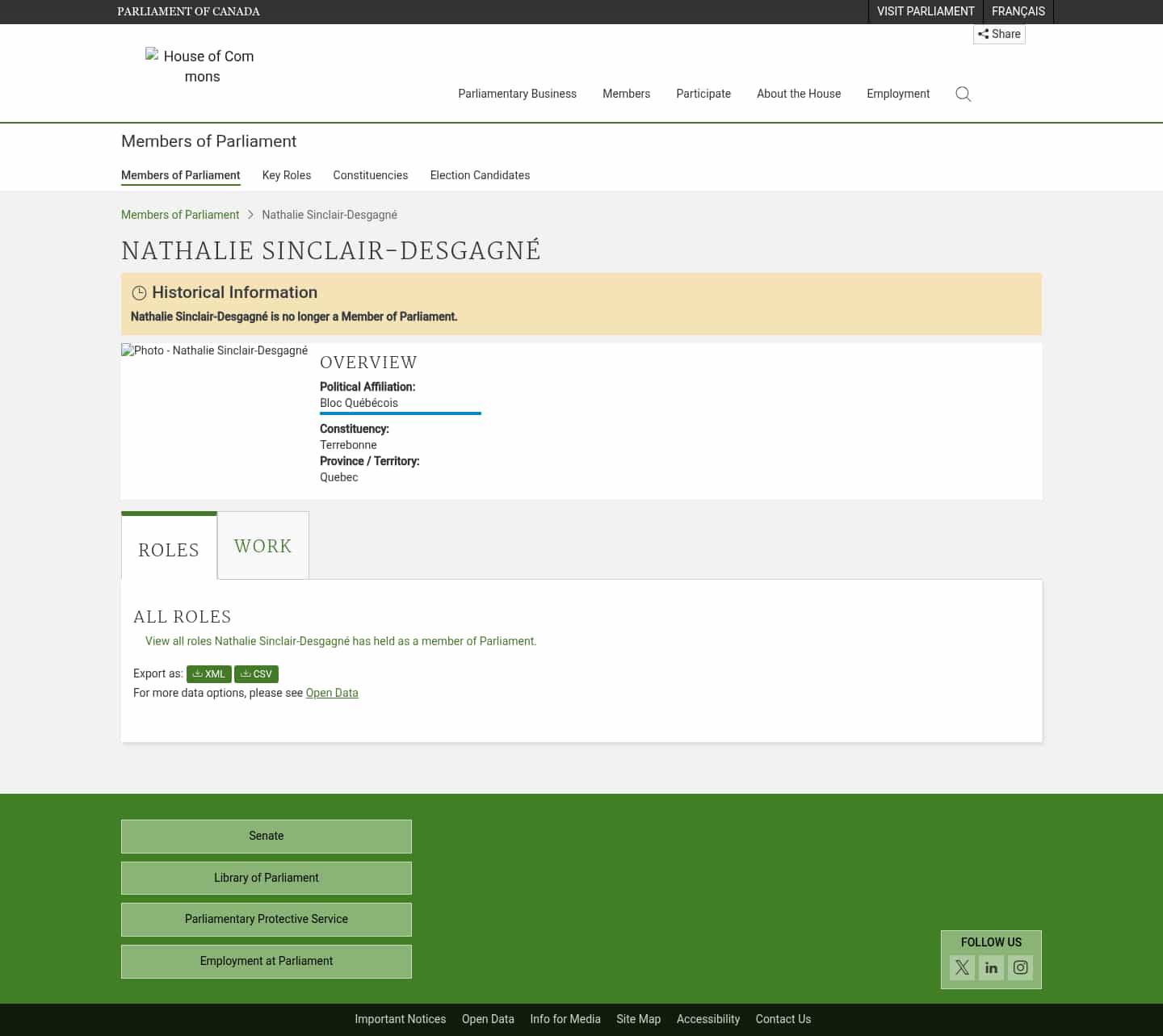Click the Senate button in the footer
Viewport: 1163px width, 1036px height.
coord(266,836)
